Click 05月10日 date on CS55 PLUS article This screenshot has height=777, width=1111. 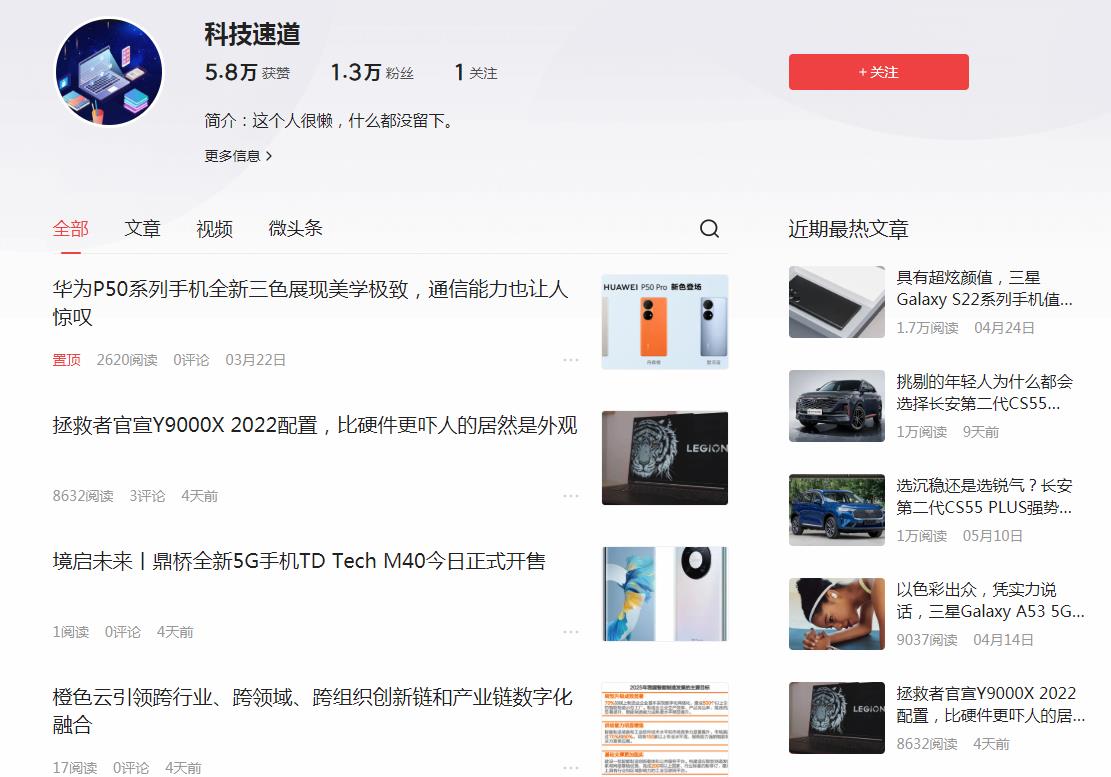point(992,535)
